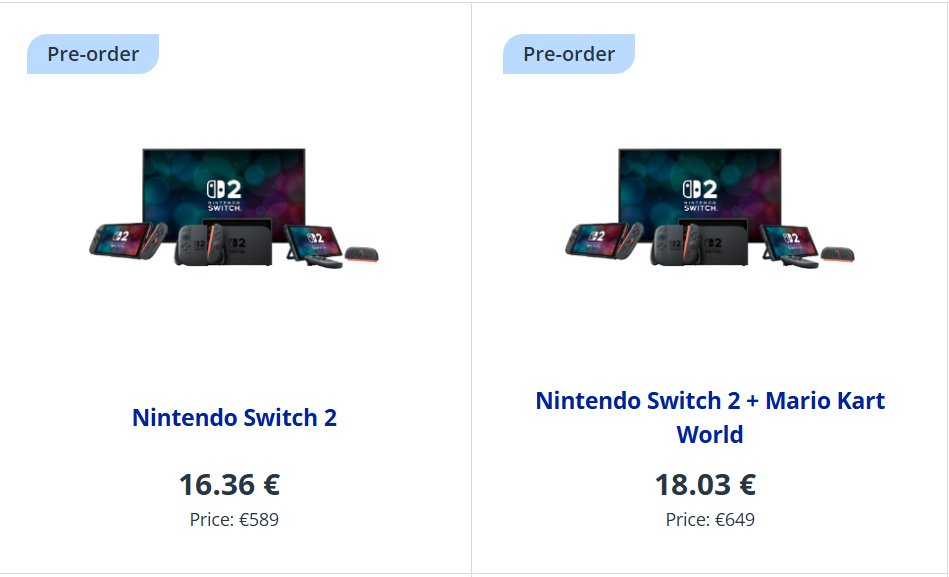Select the Price: €589 text
Viewport: 949px width, 577px height.
[234, 520]
